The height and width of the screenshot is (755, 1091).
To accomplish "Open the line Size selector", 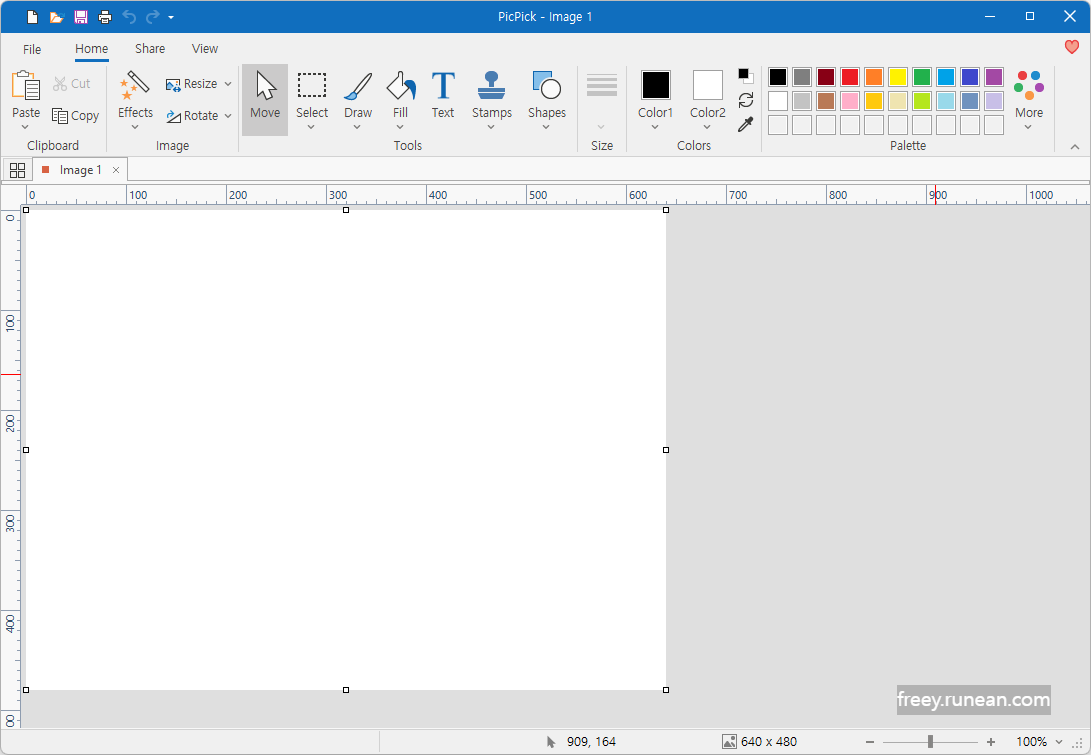I will point(602,101).
